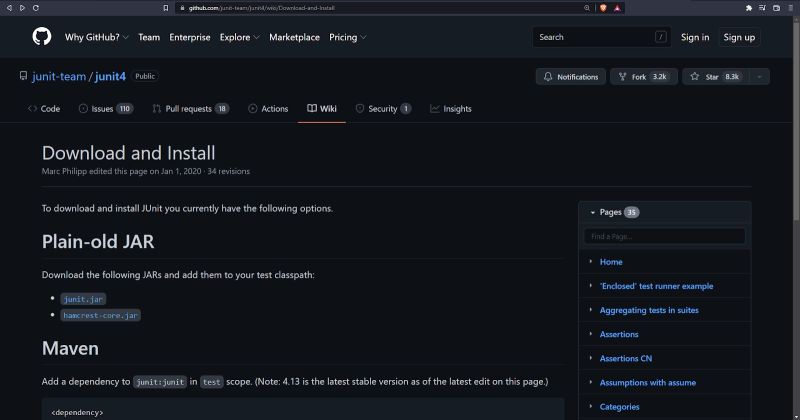Download hamcrest-core.jar link

(x=101, y=315)
